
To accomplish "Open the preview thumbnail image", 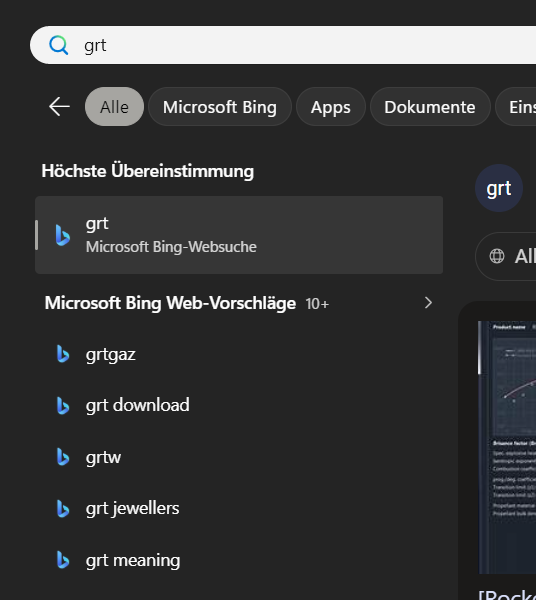I will [x=507, y=447].
